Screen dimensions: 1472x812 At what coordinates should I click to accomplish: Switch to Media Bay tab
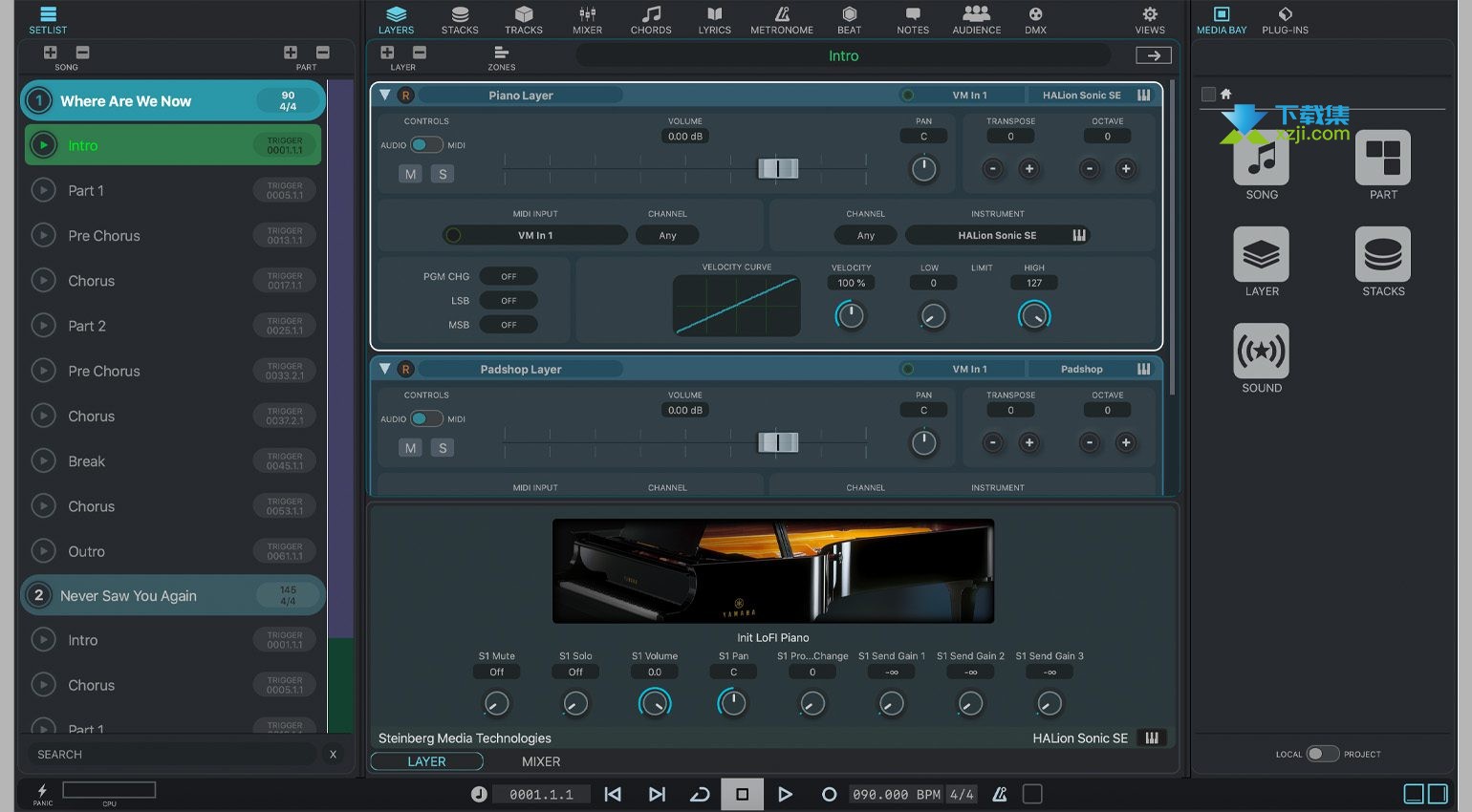tap(1222, 20)
